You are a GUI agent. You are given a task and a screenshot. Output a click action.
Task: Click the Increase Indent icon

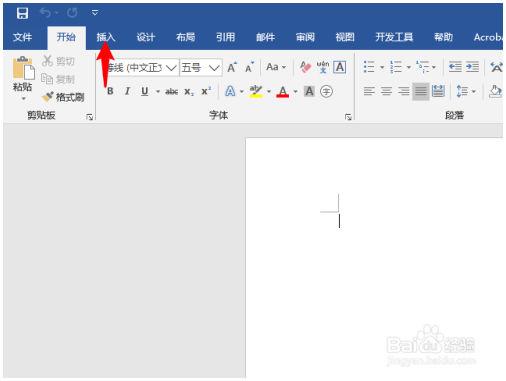point(472,67)
